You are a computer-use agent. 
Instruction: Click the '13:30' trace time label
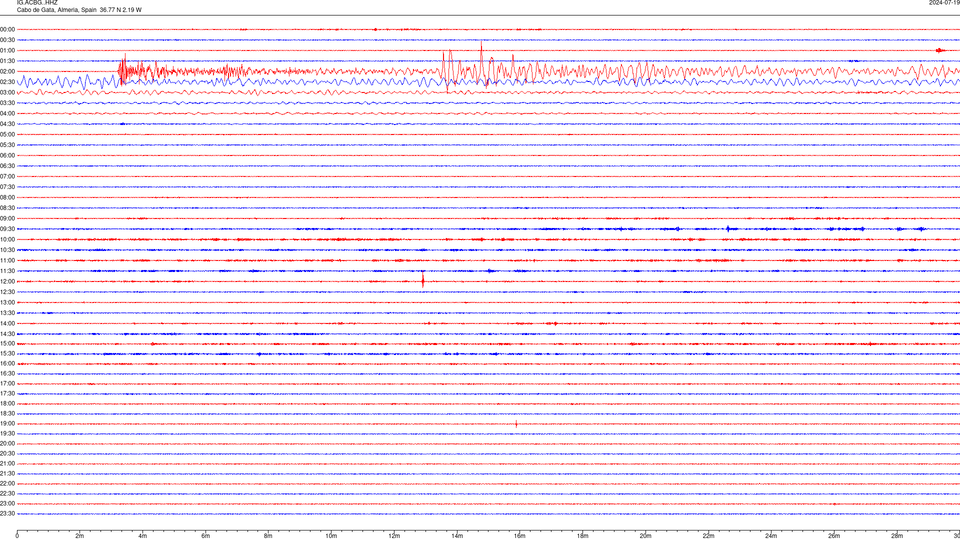point(7,313)
